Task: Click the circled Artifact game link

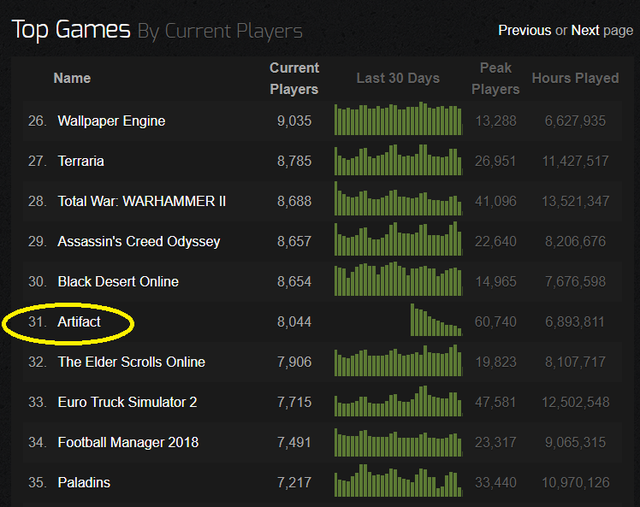Action: click(x=79, y=322)
